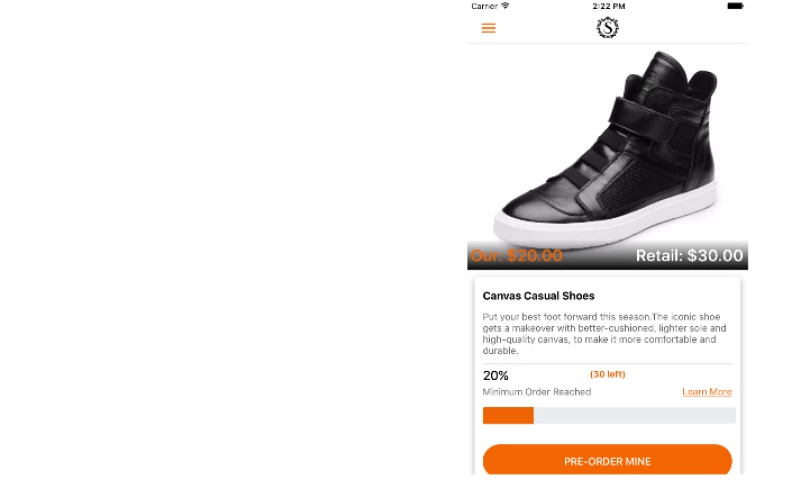The image size is (800, 480).
Task: Click the Wi-Fi signal icon in status bar
Action: pyautogui.click(x=506, y=6)
